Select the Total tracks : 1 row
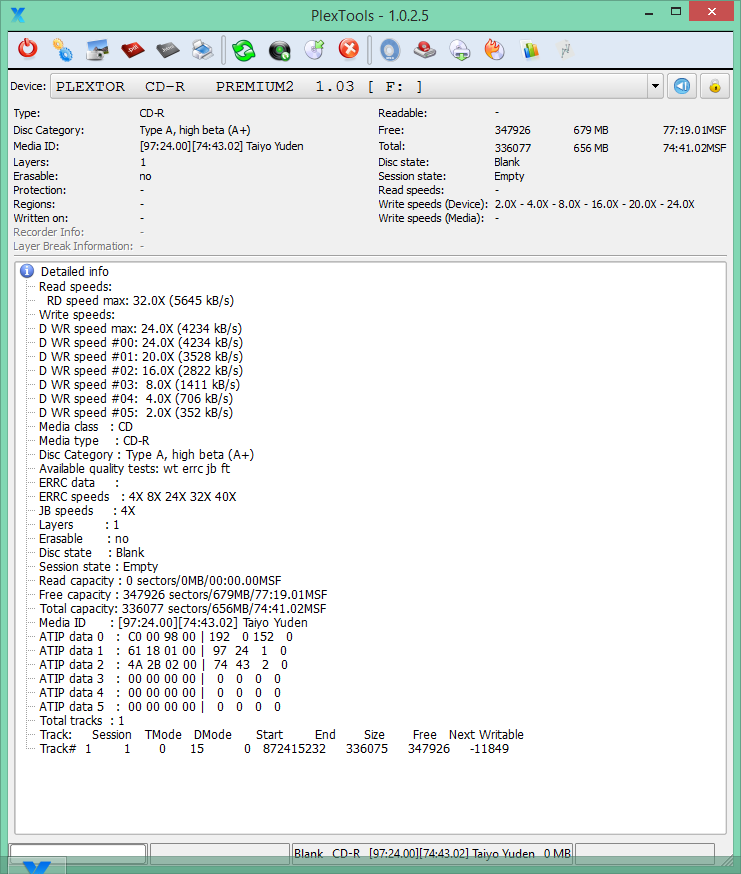 [x=82, y=720]
